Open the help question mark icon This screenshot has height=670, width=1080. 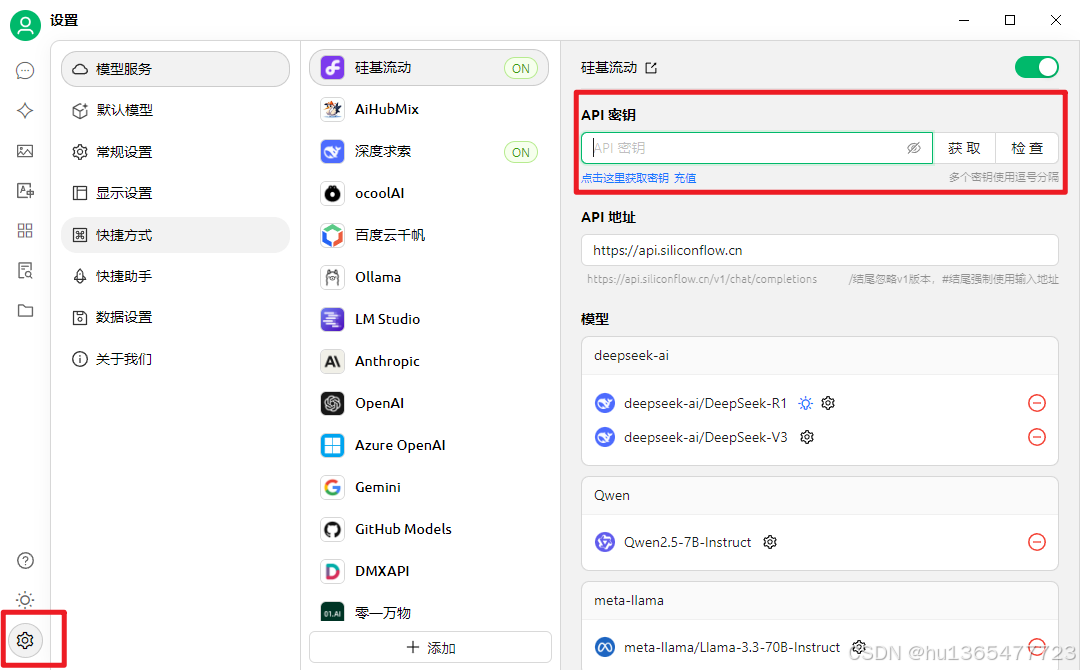click(x=25, y=561)
